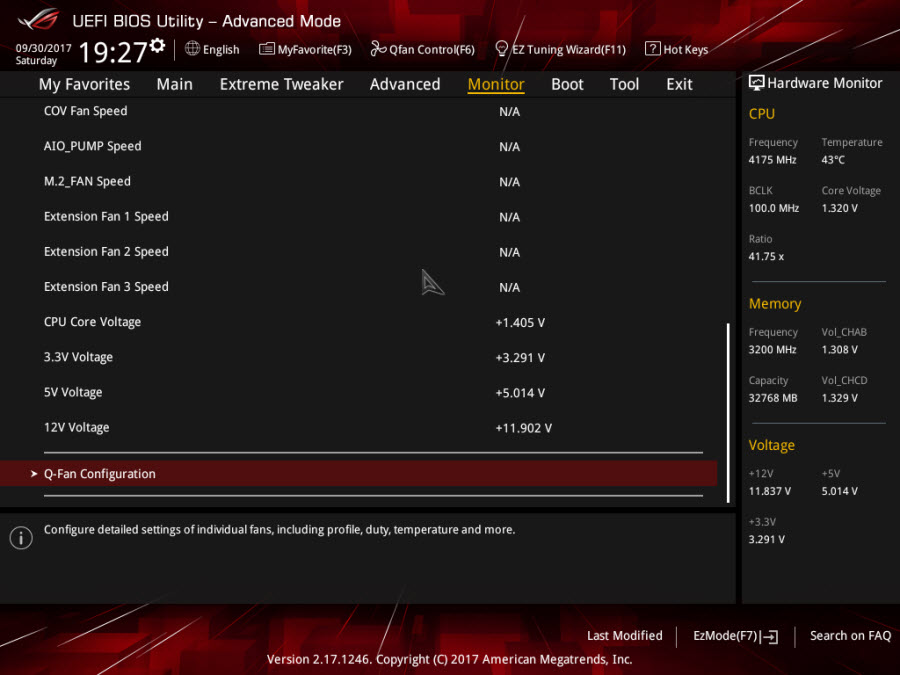Select 3.3V Voltage row label
The image size is (900, 675).
79,357
